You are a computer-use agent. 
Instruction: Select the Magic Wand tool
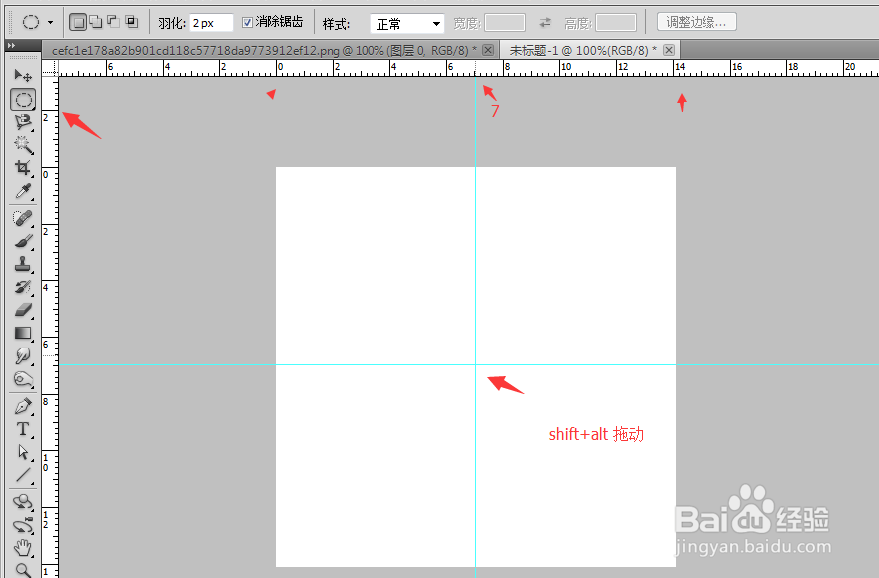click(x=23, y=145)
